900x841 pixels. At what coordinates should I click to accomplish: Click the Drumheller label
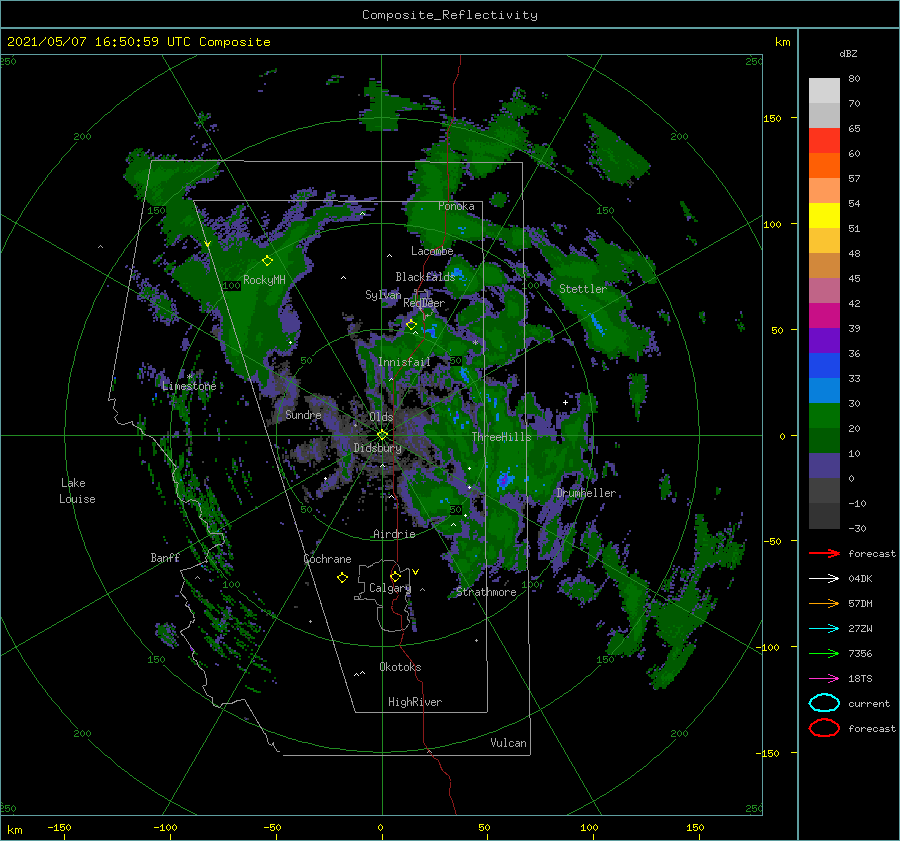(x=586, y=493)
